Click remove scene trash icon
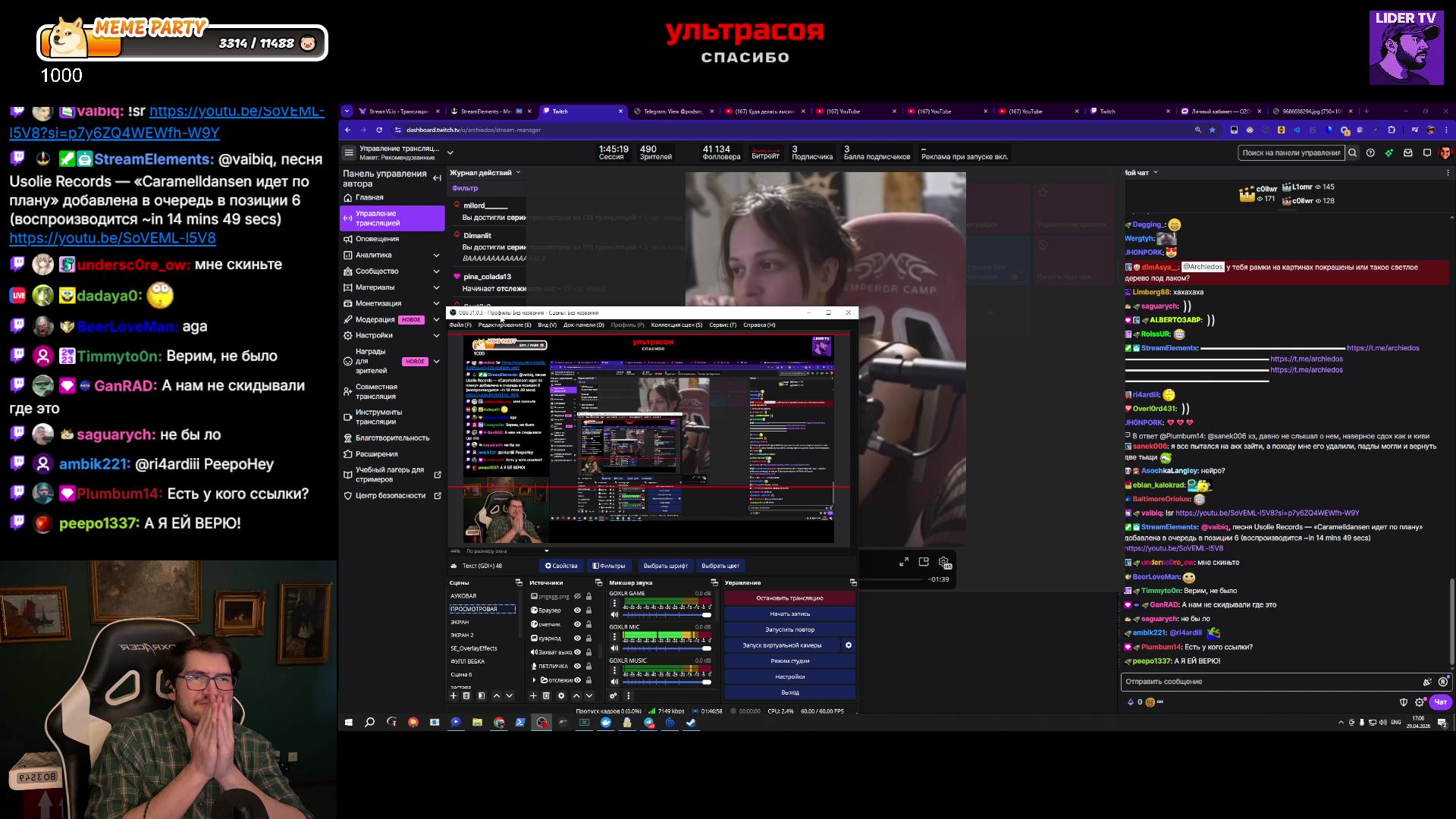Screen dimensions: 1456x819 point(466,695)
